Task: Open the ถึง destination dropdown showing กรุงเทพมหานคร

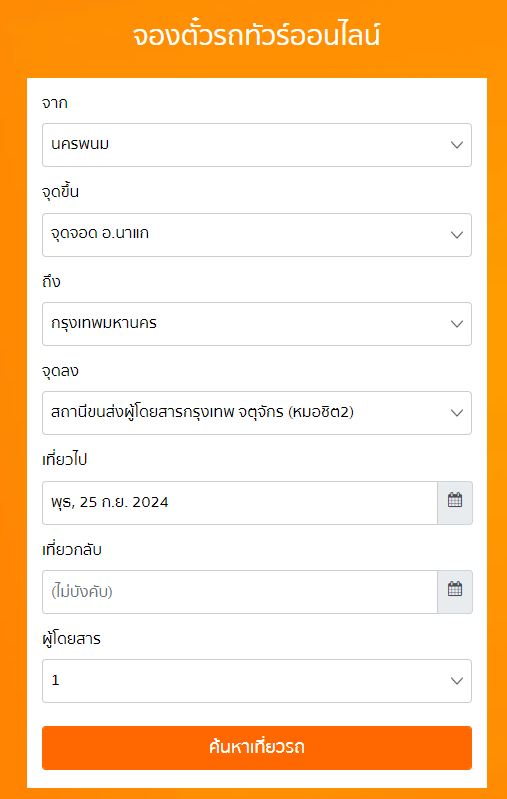Action: 257,324
